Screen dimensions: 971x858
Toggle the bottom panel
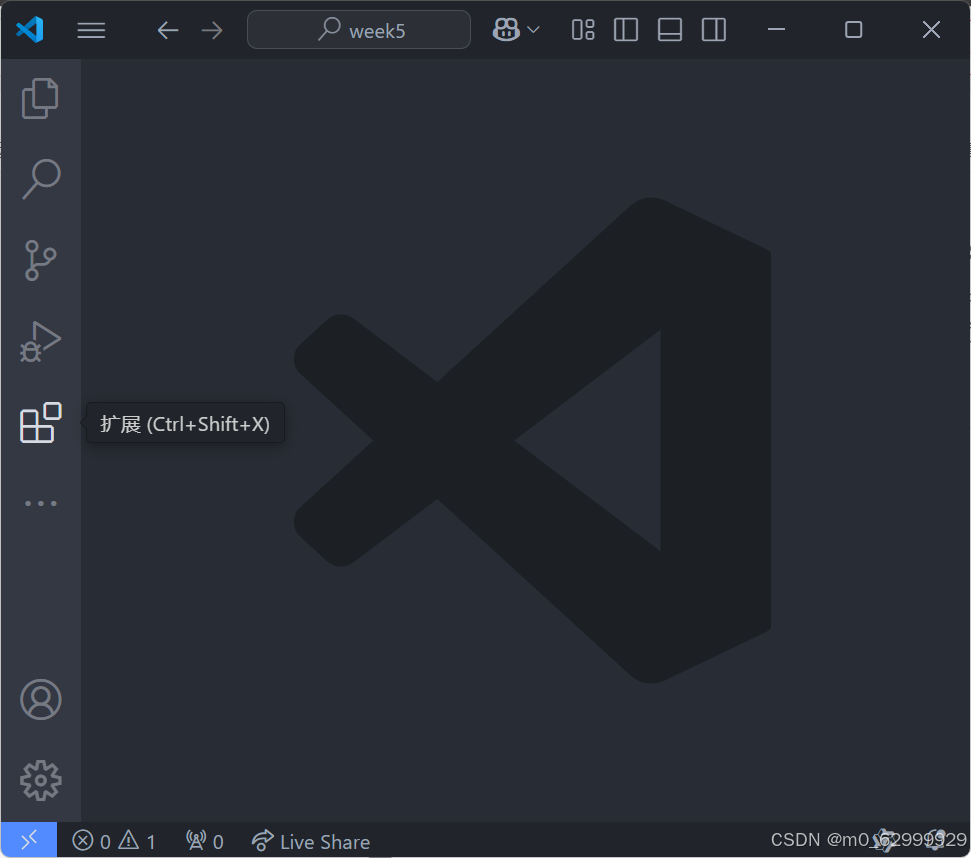[670, 30]
